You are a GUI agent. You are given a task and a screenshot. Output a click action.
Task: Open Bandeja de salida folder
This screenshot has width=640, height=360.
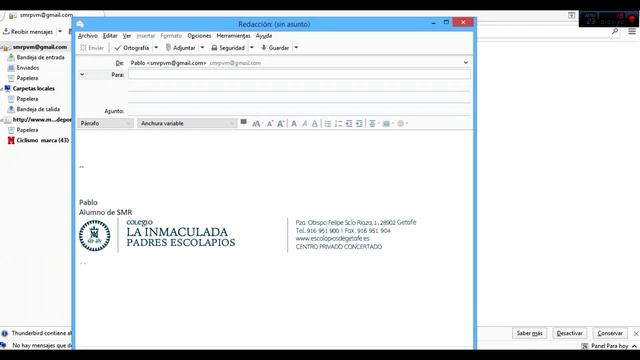(x=38, y=109)
